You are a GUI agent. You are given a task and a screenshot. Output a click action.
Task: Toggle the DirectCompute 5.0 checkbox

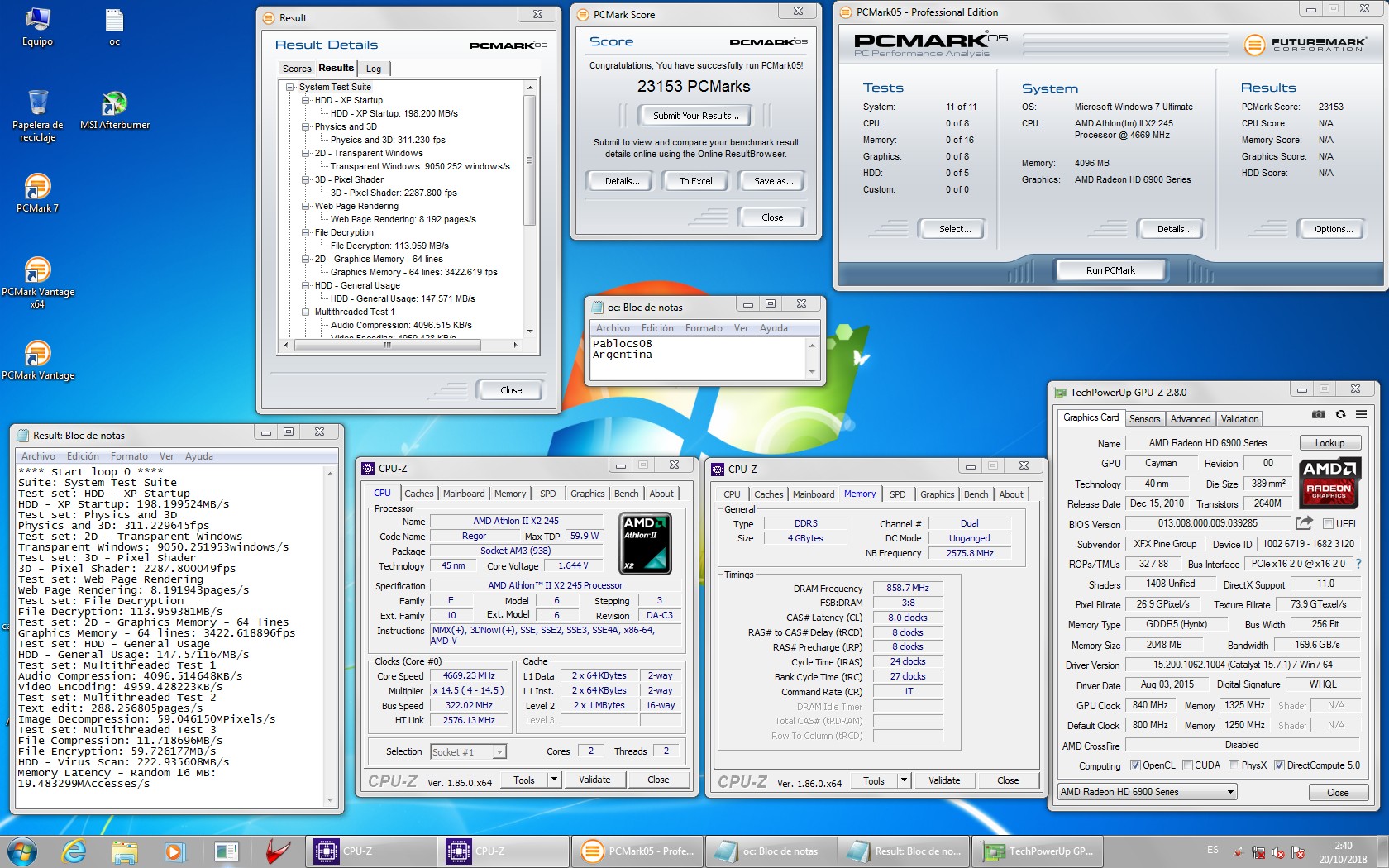point(1279,765)
